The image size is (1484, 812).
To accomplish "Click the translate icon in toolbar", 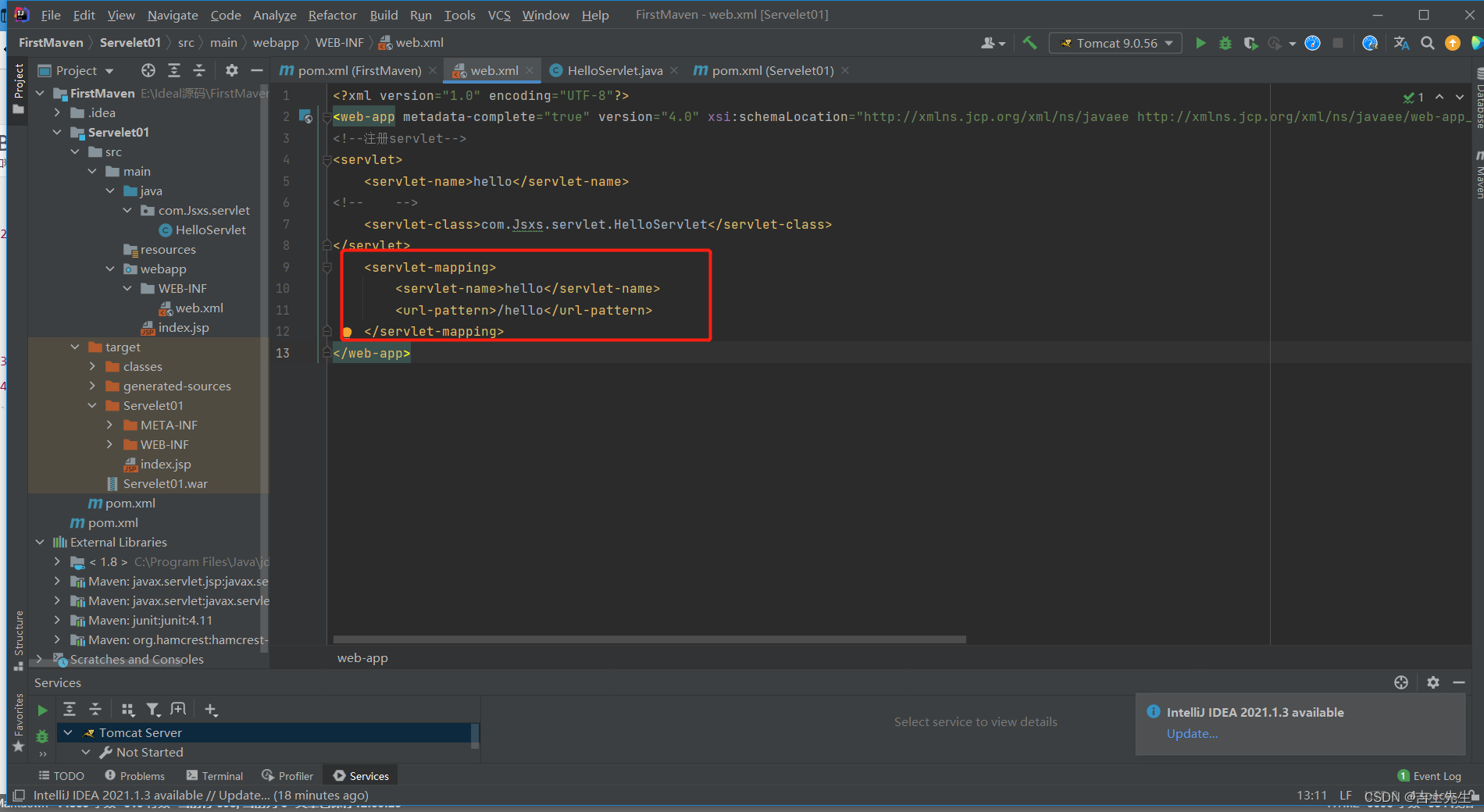I will [x=1401, y=43].
